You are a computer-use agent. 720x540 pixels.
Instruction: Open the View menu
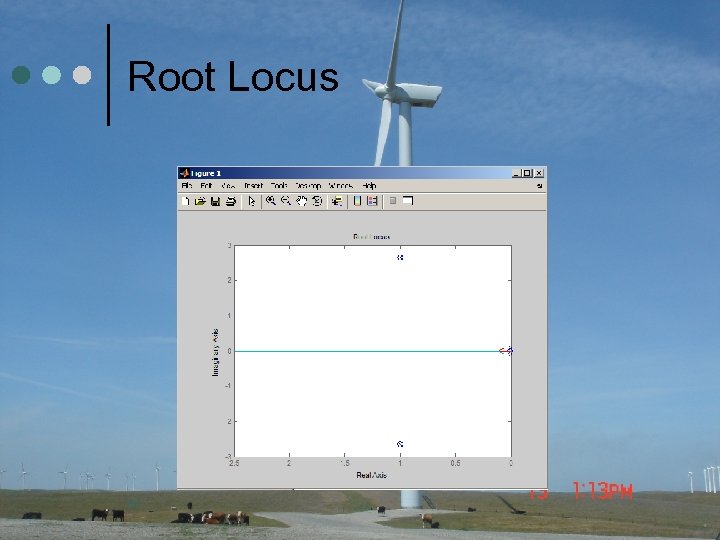tap(228, 186)
